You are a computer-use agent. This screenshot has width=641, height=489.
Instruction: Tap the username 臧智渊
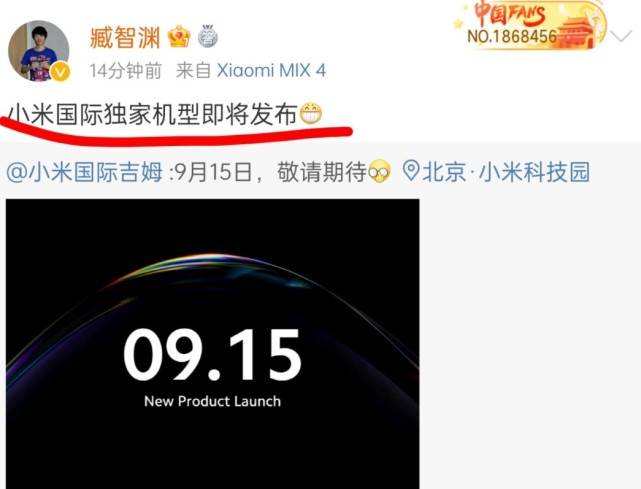125,38
